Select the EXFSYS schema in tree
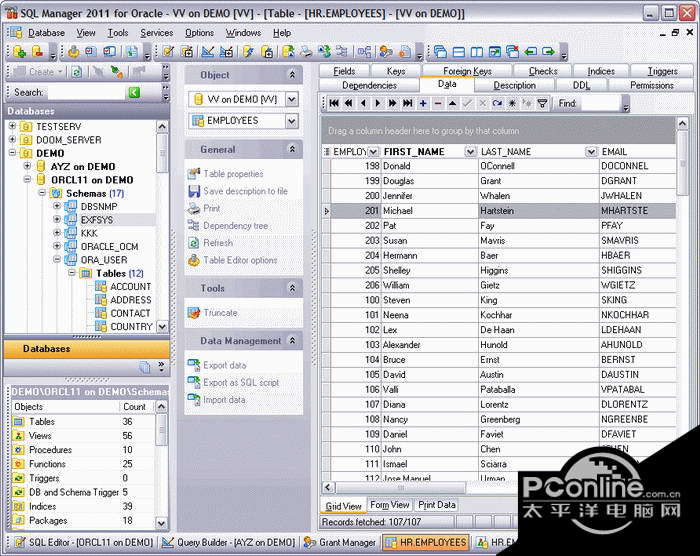 tap(96, 220)
